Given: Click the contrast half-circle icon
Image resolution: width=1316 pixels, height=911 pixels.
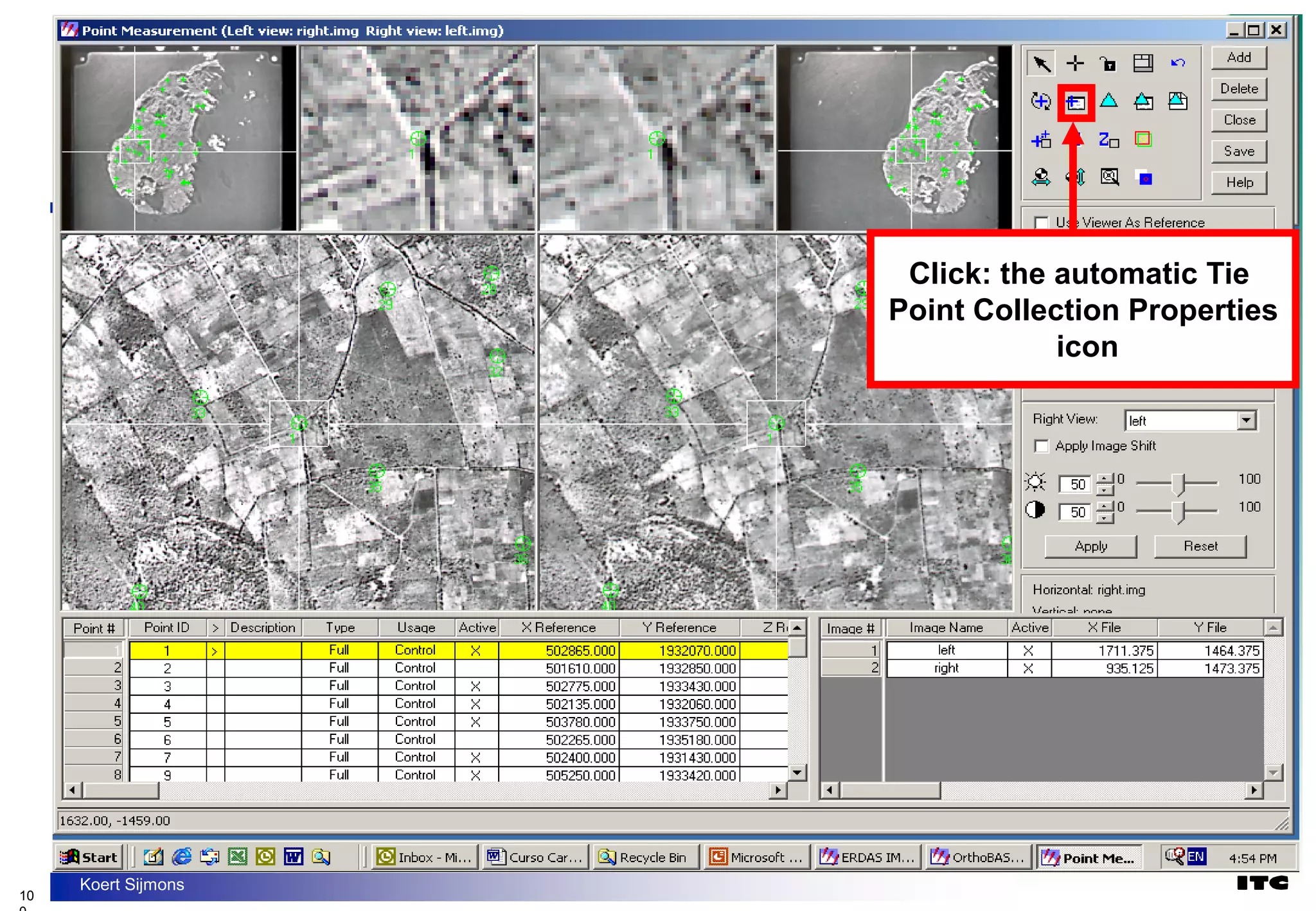Looking at the screenshot, I should [x=1035, y=510].
